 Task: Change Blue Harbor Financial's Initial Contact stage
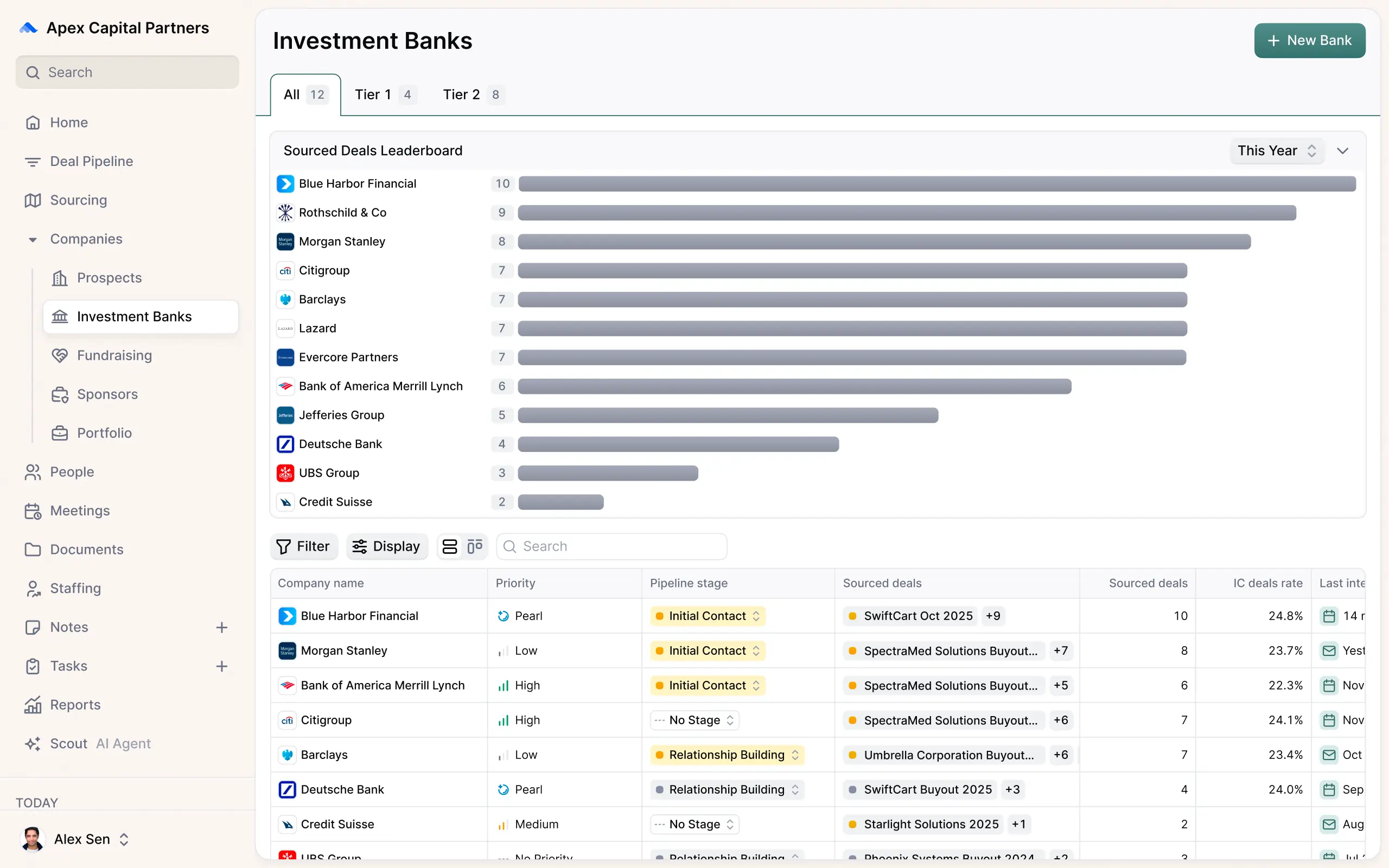coord(708,616)
